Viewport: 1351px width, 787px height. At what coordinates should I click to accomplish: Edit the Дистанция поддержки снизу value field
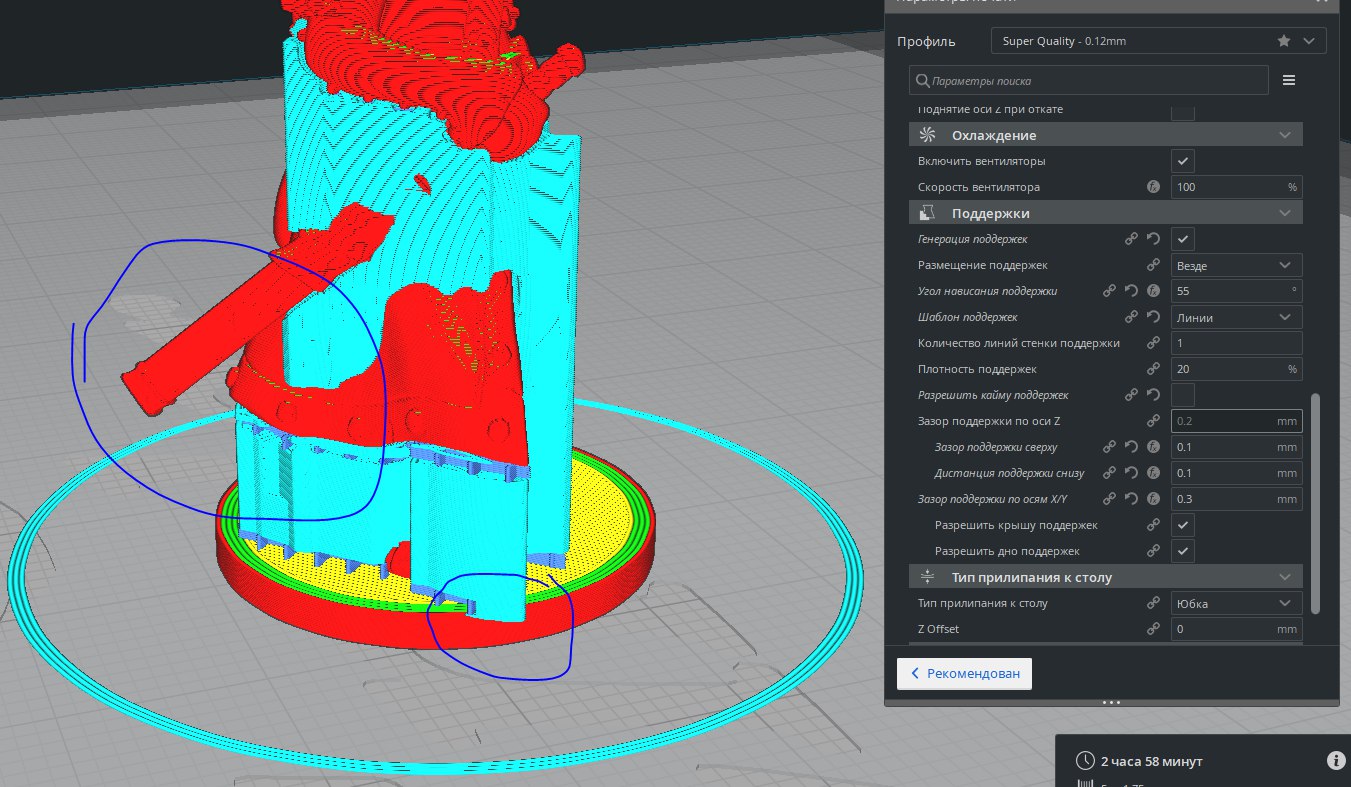click(1237, 473)
